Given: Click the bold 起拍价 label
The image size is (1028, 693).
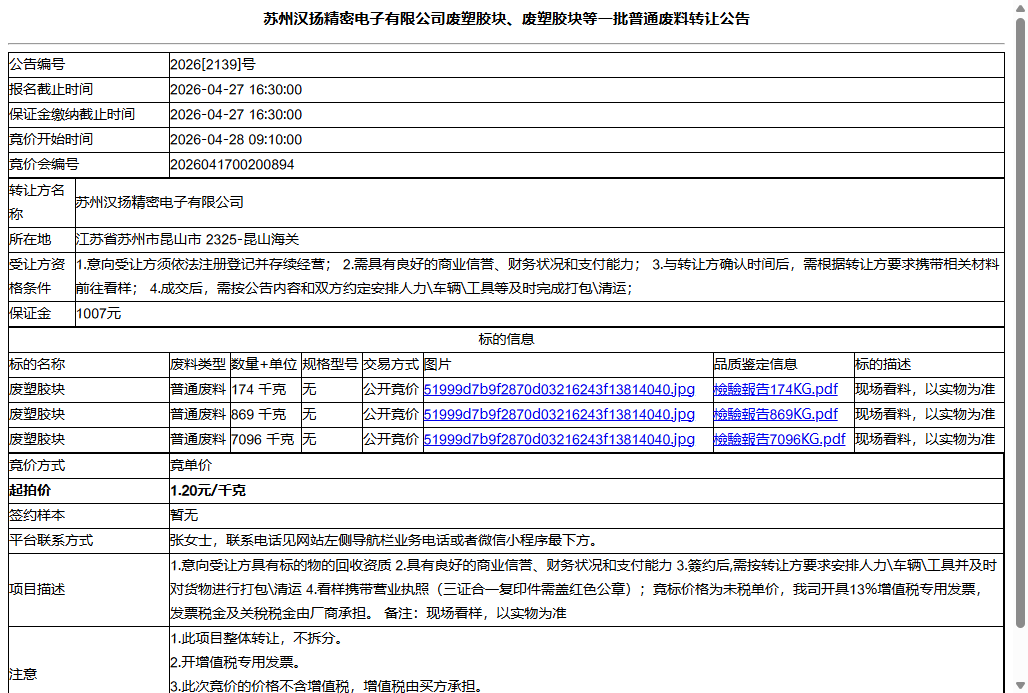Looking at the screenshot, I should [x=30, y=490].
